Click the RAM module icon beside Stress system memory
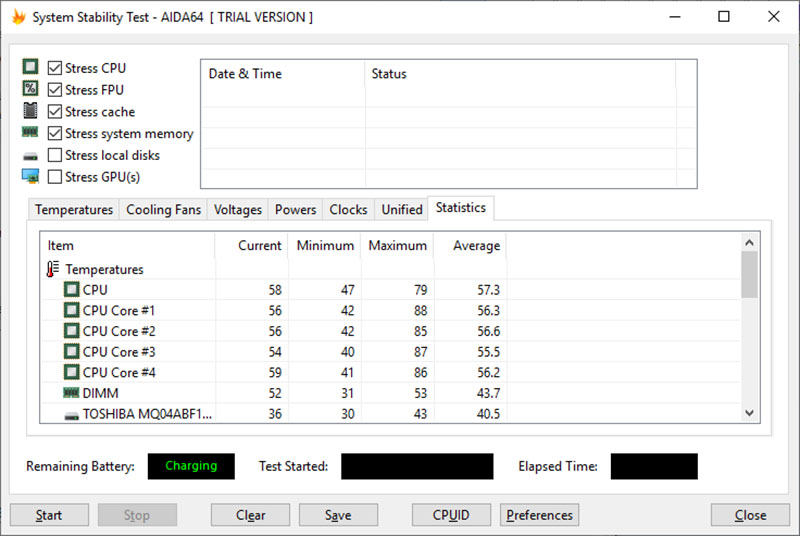The image size is (800, 536). click(x=30, y=133)
